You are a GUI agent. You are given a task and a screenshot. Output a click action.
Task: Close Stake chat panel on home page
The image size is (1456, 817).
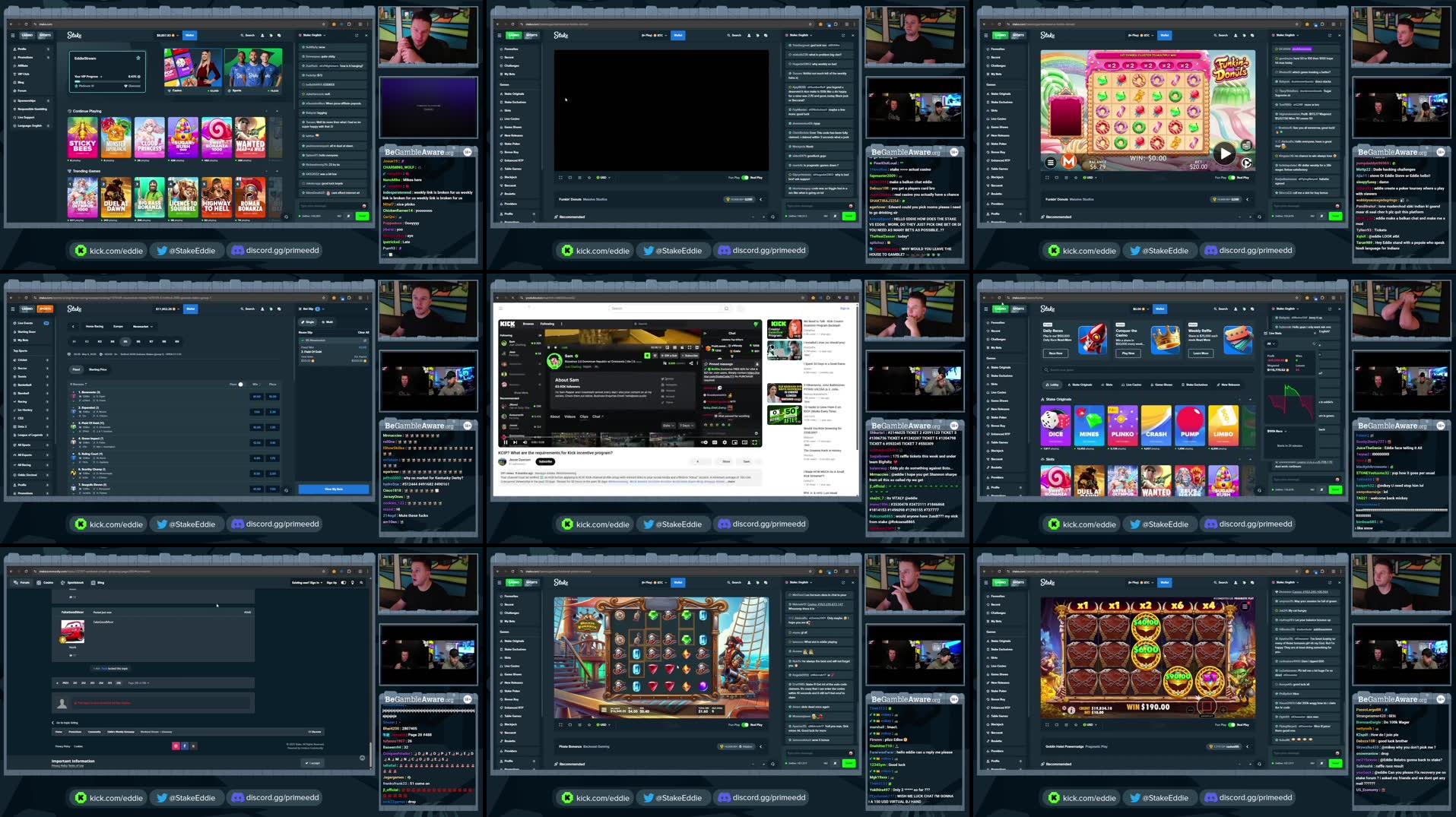(366, 35)
